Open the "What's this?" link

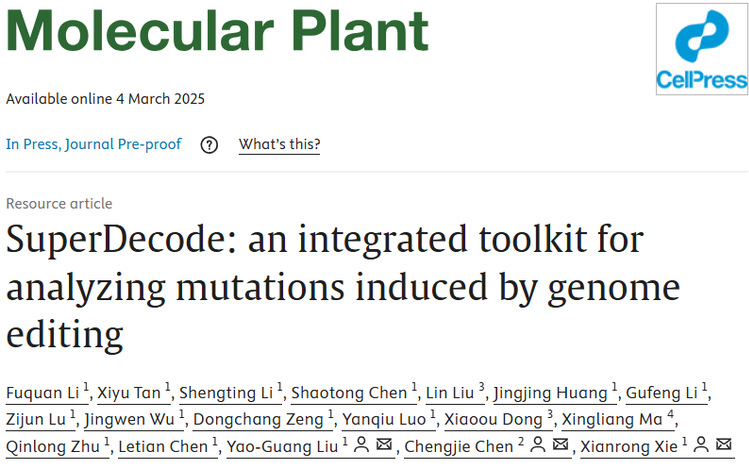pos(279,144)
